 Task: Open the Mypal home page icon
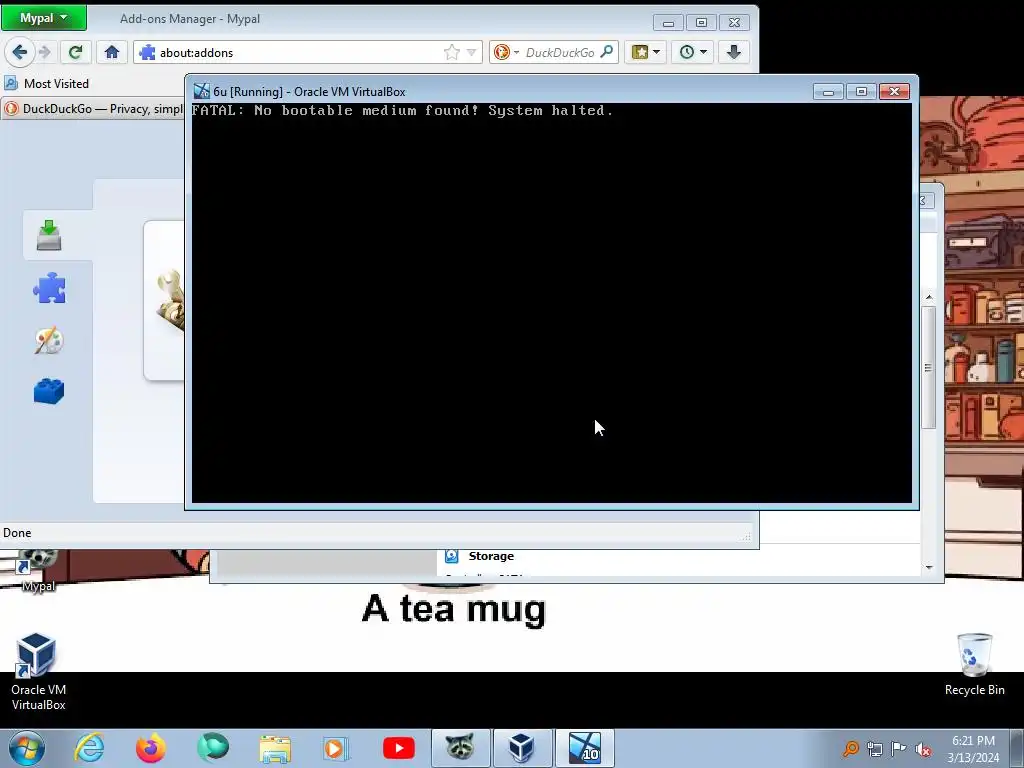pyautogui.click(x=112, y=52)
